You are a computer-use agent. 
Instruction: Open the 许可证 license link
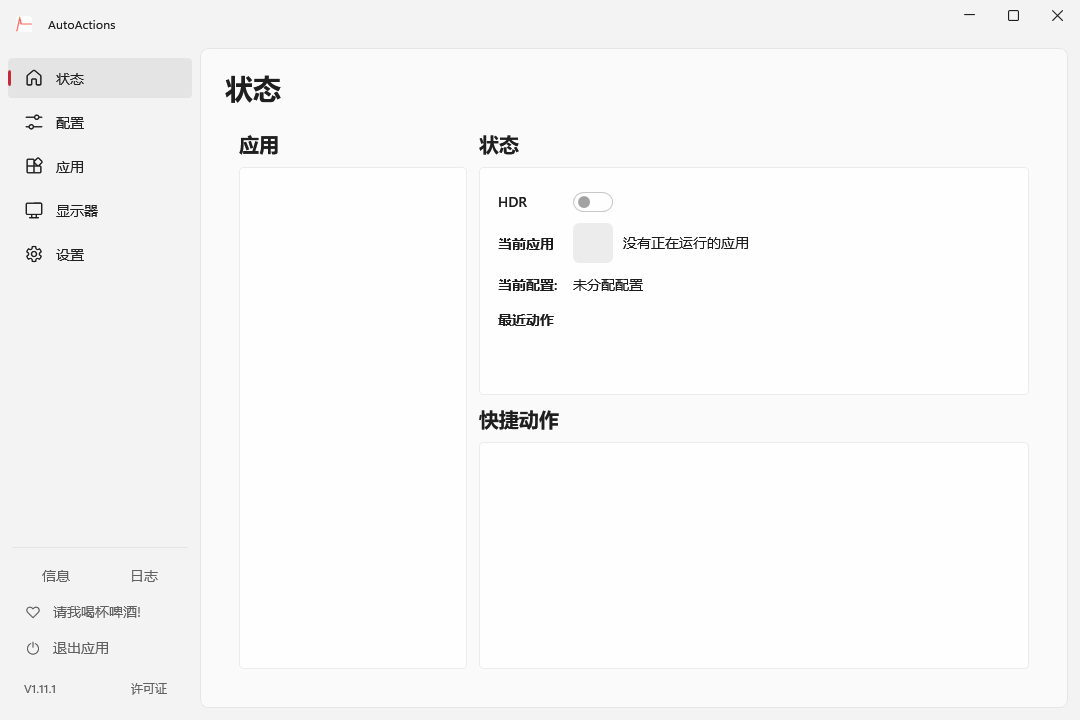point(149,689)
